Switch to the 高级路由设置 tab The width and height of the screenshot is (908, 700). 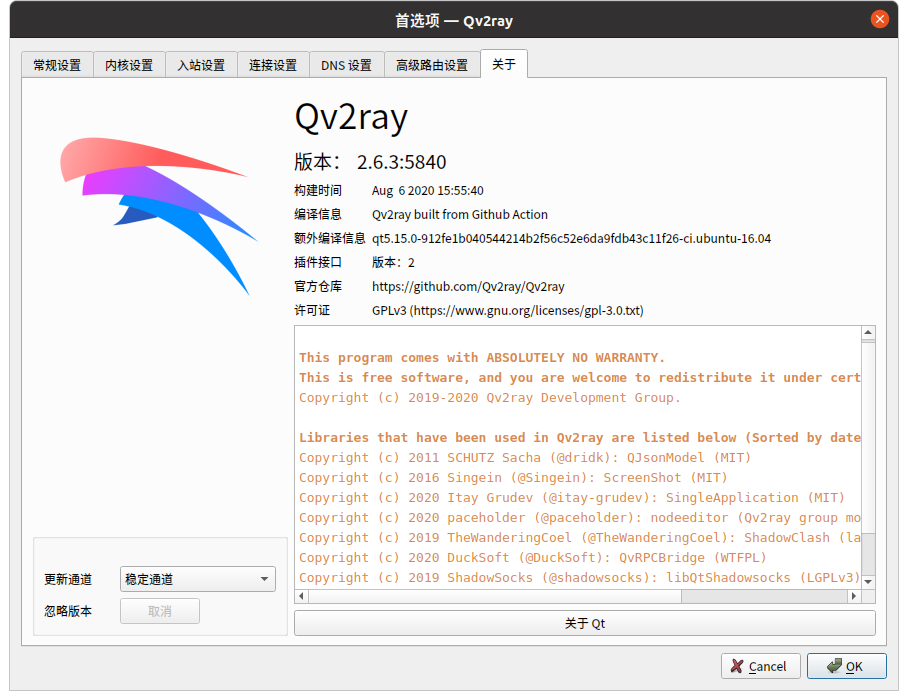(x=431, y=63)
